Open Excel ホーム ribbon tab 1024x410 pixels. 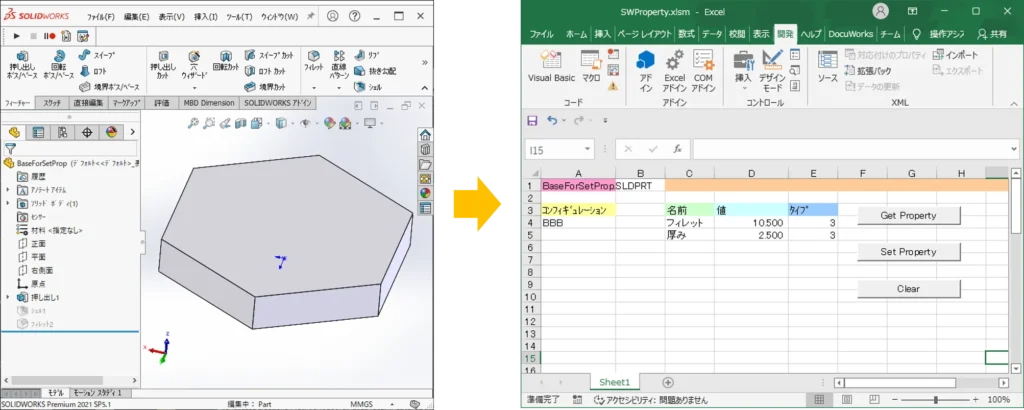pos(576,34)
